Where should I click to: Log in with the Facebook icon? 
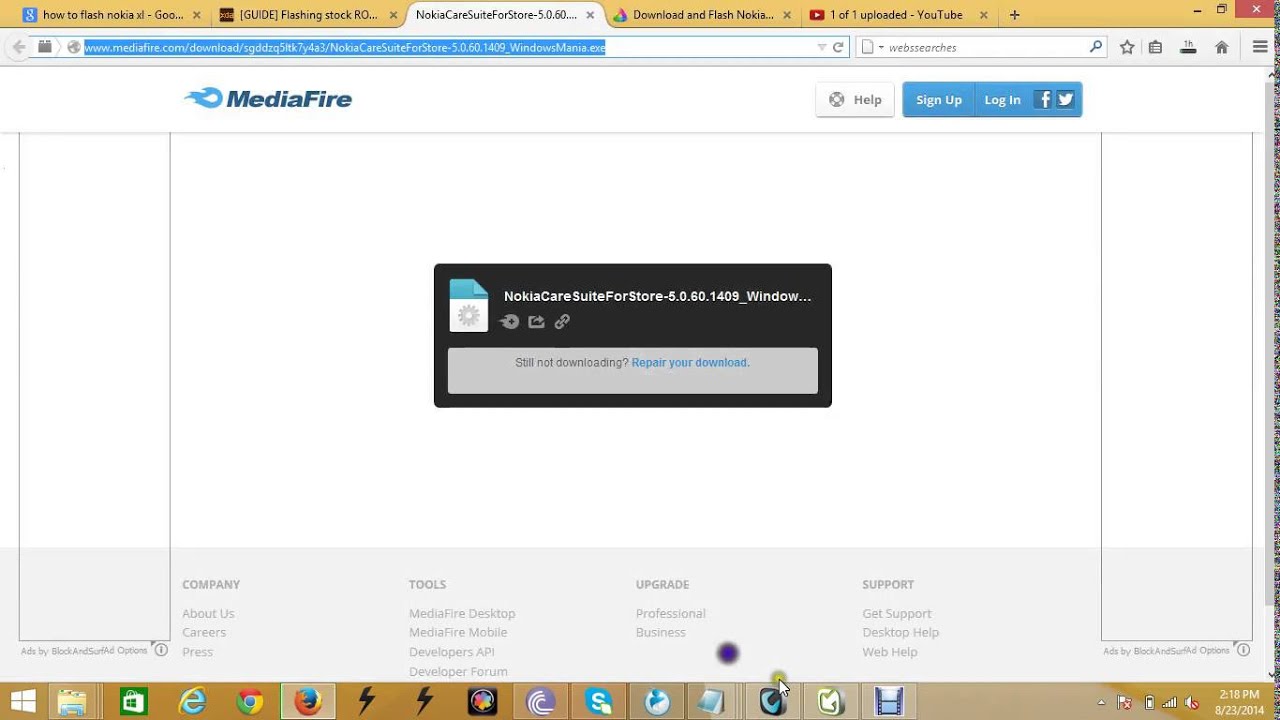click(1043, 99)
